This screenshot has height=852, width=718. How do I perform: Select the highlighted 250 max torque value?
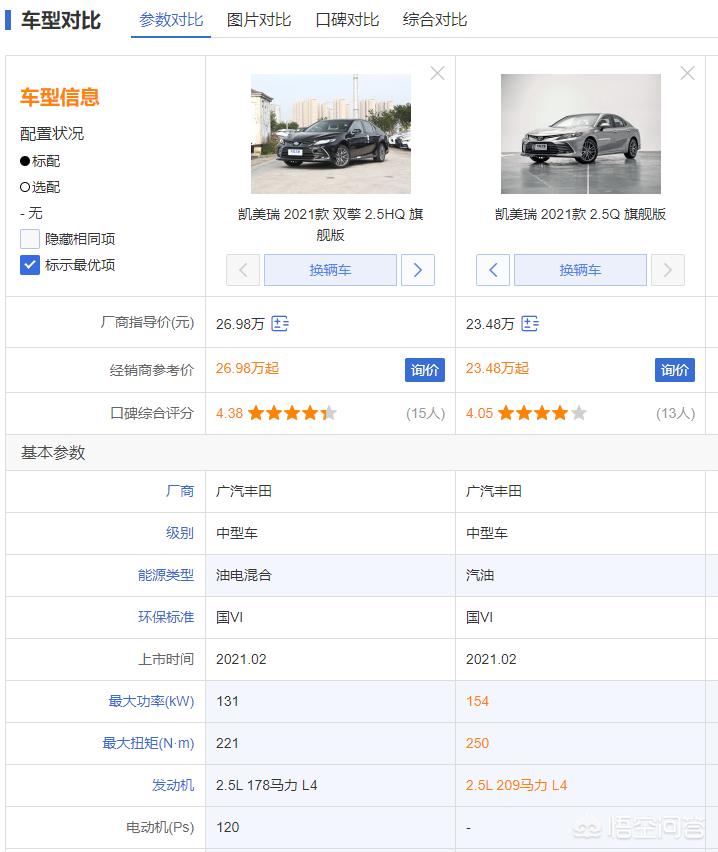477,743
